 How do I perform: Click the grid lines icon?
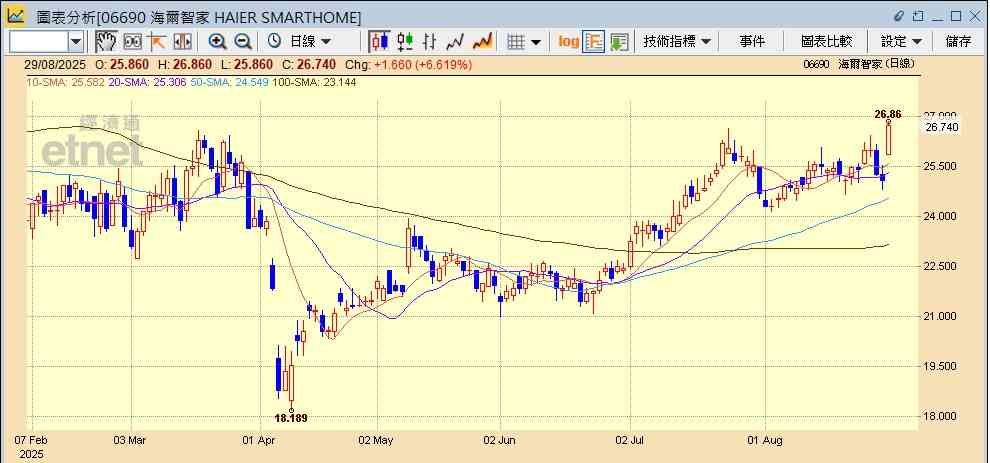point(516,42)
